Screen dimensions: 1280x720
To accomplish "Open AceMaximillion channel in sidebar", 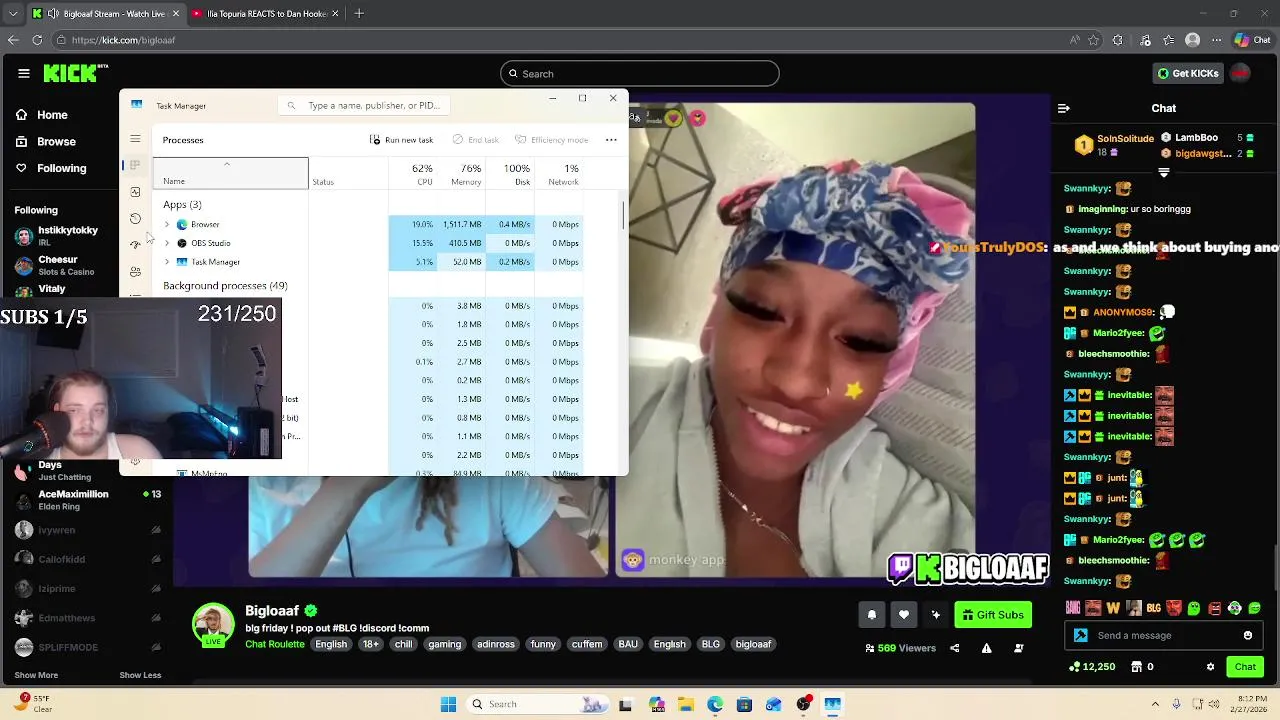I will coord(86,500).
